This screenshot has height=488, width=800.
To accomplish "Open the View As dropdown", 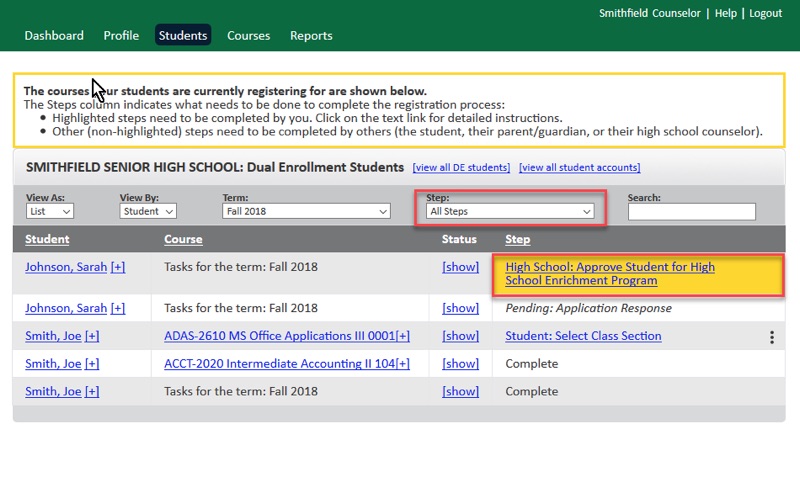I will point(50,212).
